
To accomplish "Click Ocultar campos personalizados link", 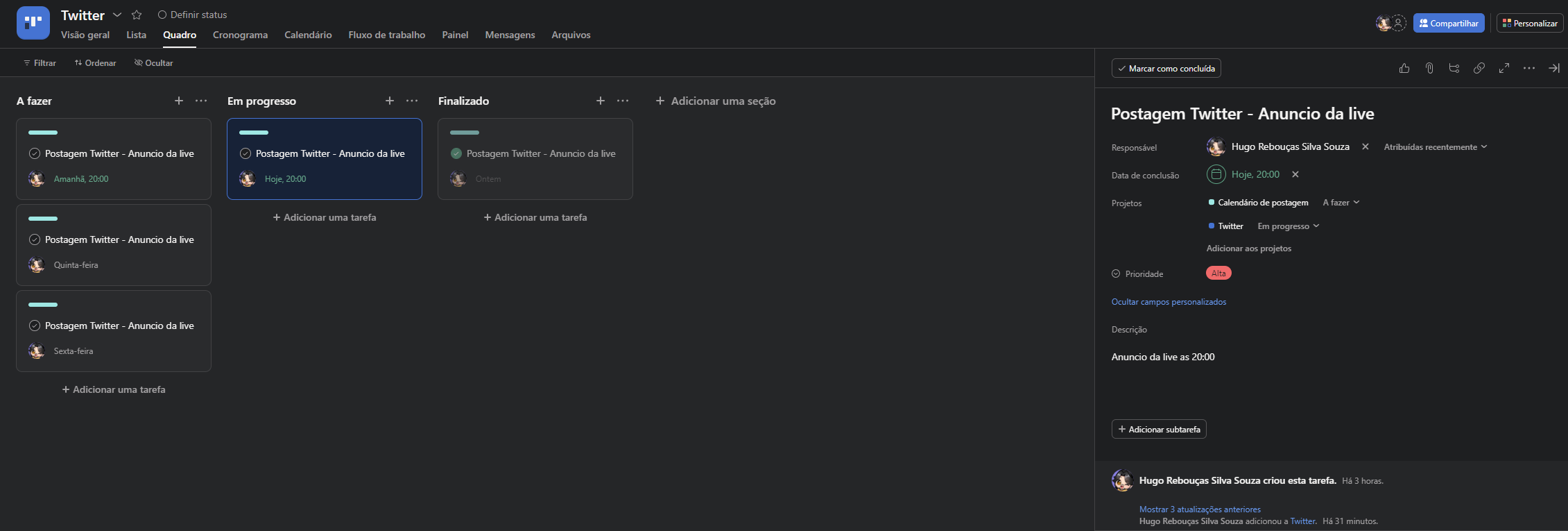I will pyautogui.click(x=1169, y=302).
